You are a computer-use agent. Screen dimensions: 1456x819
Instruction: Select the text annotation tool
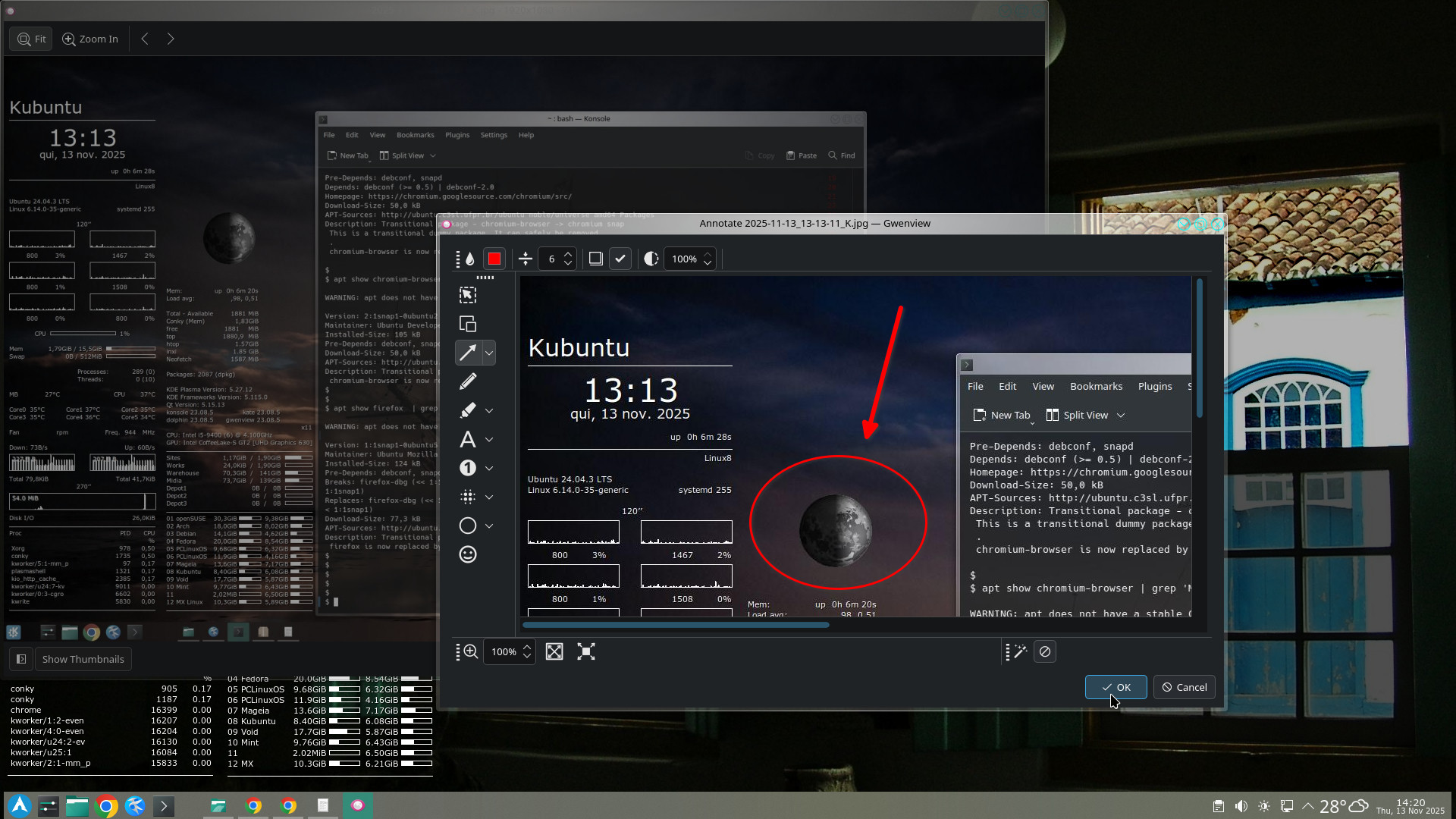pos(468,439)
